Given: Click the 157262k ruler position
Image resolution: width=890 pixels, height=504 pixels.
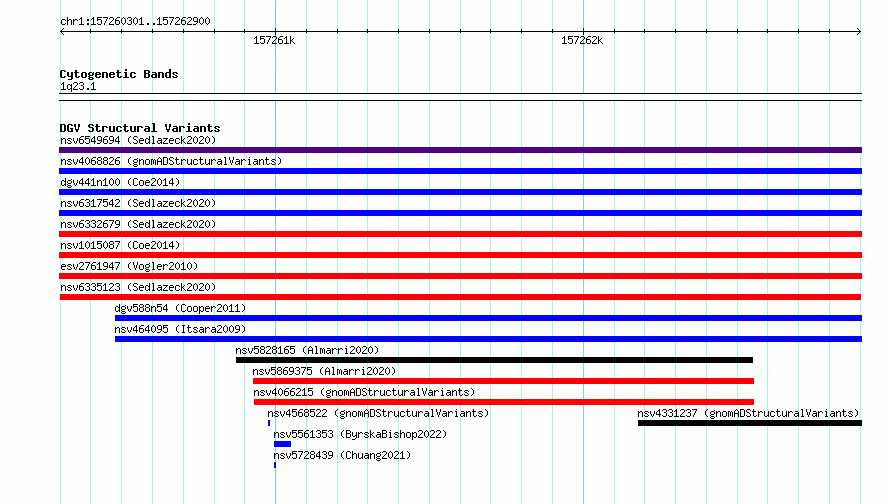Looking at the screenshot, I should [x=582, y=40].
